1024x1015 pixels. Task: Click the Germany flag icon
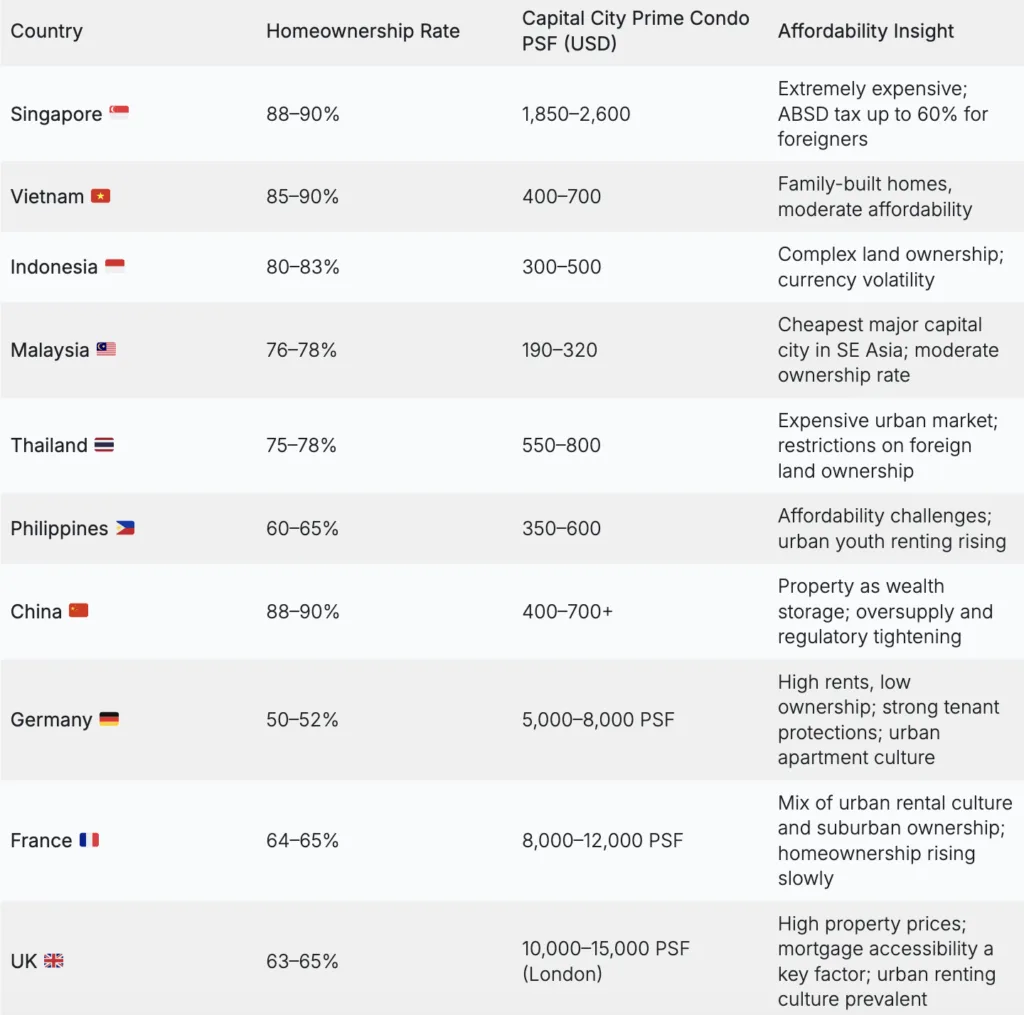click(x=109, y=719)
